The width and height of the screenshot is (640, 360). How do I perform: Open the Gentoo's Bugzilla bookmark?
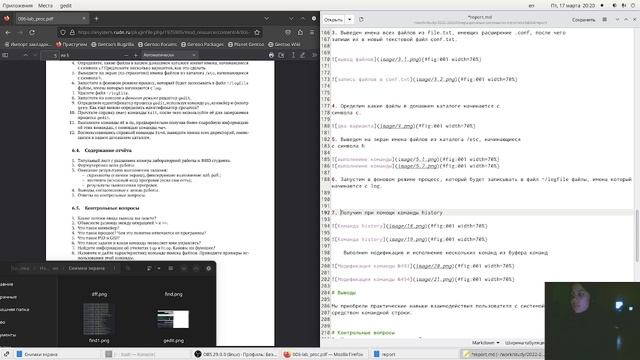coord(113,44)
